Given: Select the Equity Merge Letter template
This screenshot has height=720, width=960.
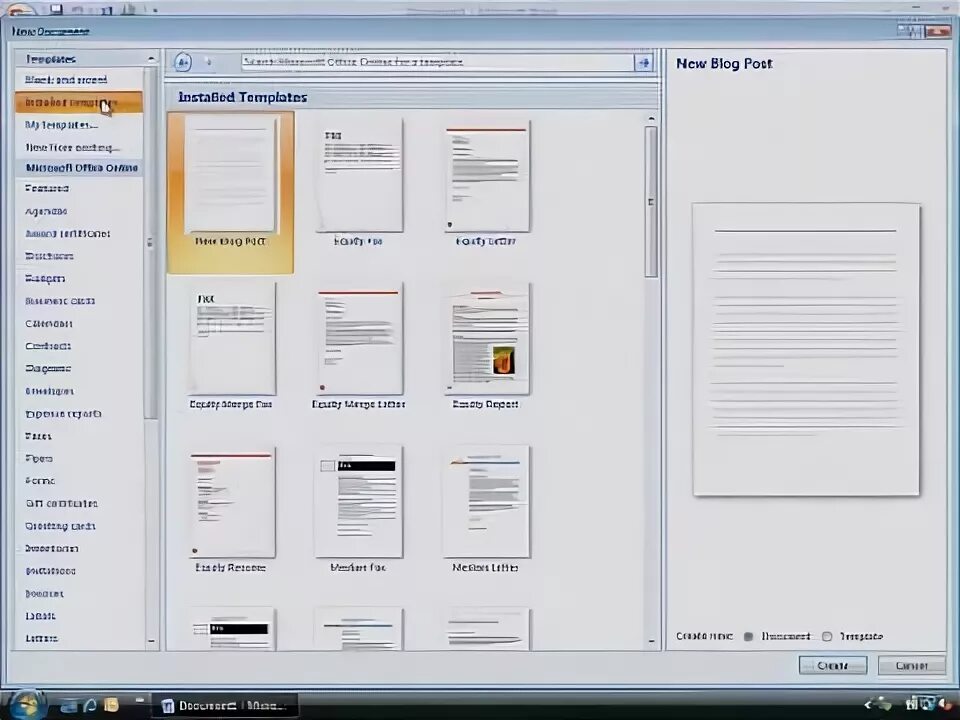Looking at the screenshot, I should pyautogui.click(x=359, y=346).
